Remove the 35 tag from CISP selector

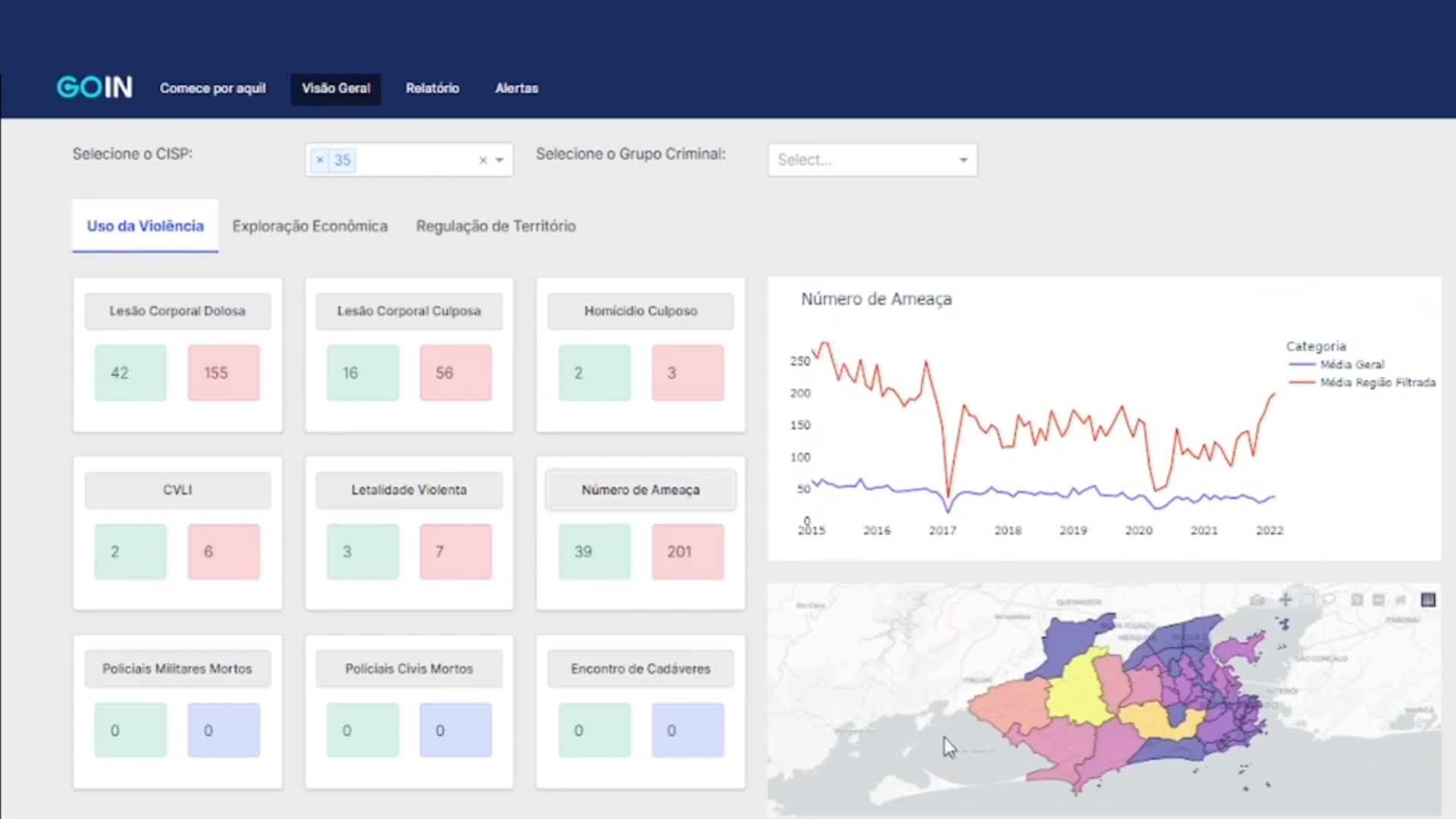(320, 160)
